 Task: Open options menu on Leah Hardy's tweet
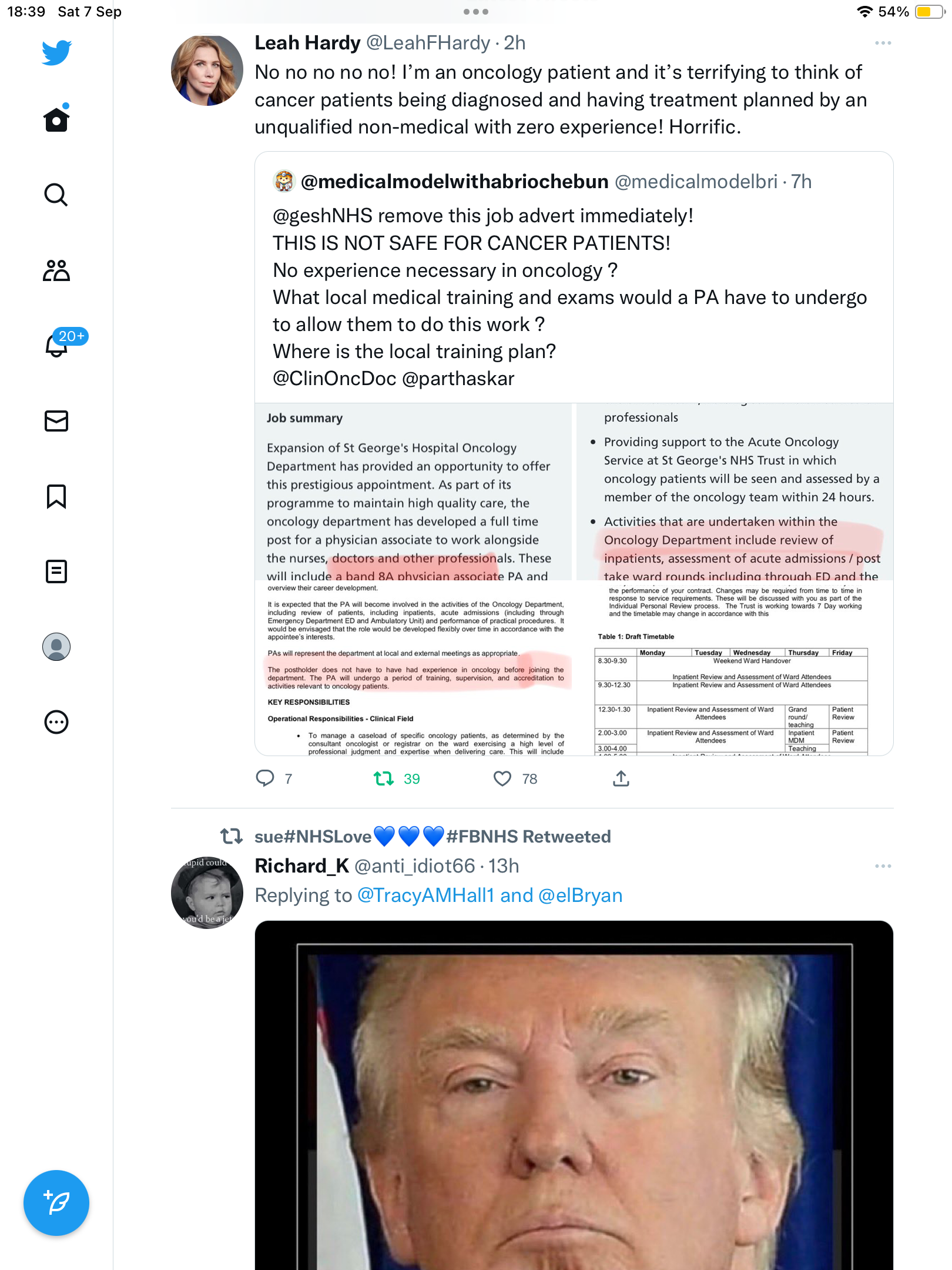(883, 43)
